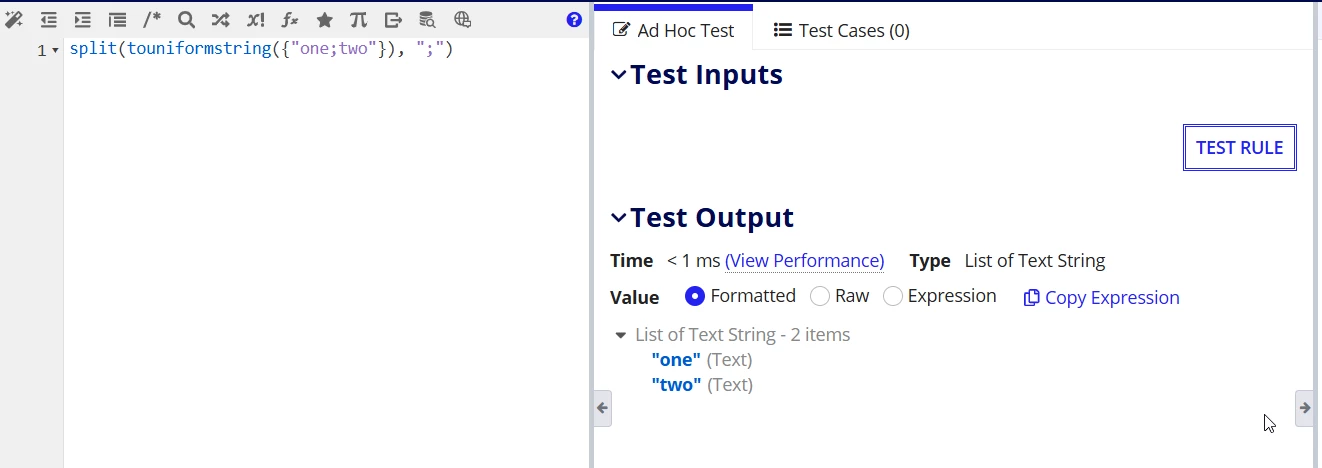Click the TEST RULE button
Viewport: 1322px width, 468px height.
[1240, 148]
